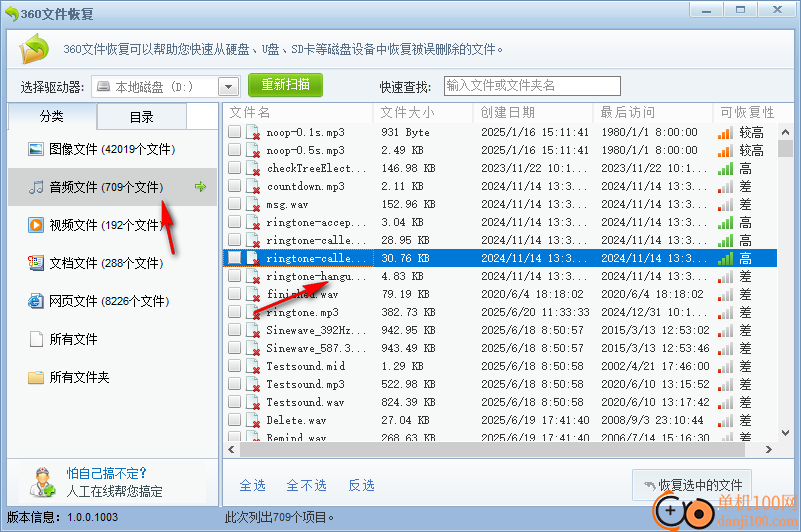
Task: Click the 重新扫描 rescan button
Action: [x=286, y=85]
